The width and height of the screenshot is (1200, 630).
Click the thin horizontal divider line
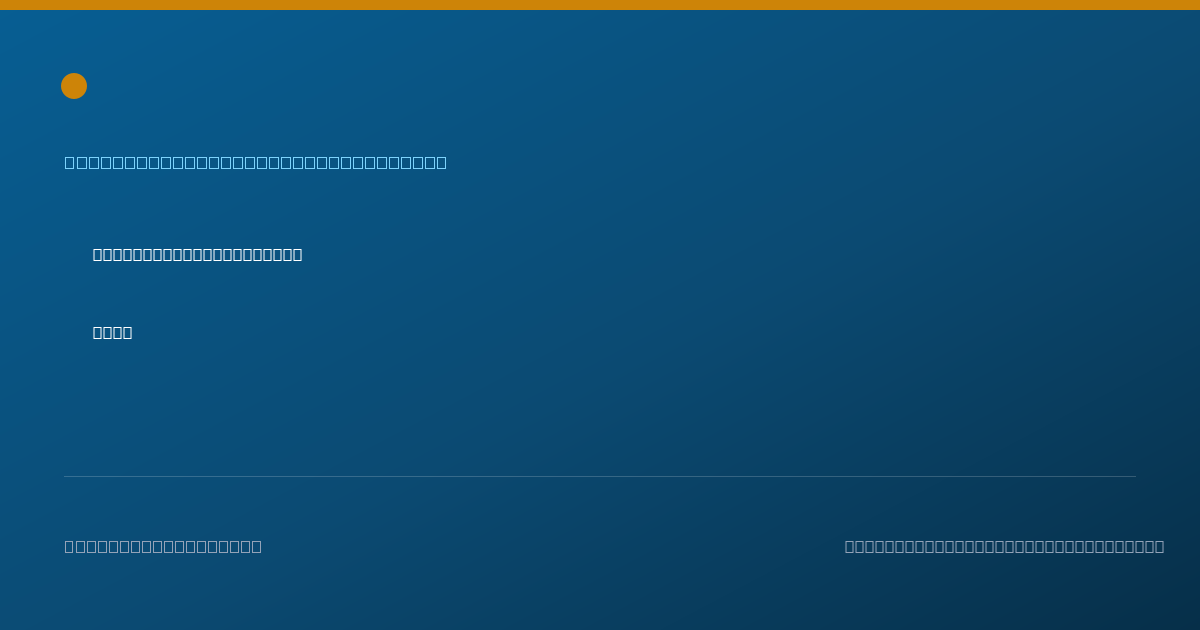point(600,476)
